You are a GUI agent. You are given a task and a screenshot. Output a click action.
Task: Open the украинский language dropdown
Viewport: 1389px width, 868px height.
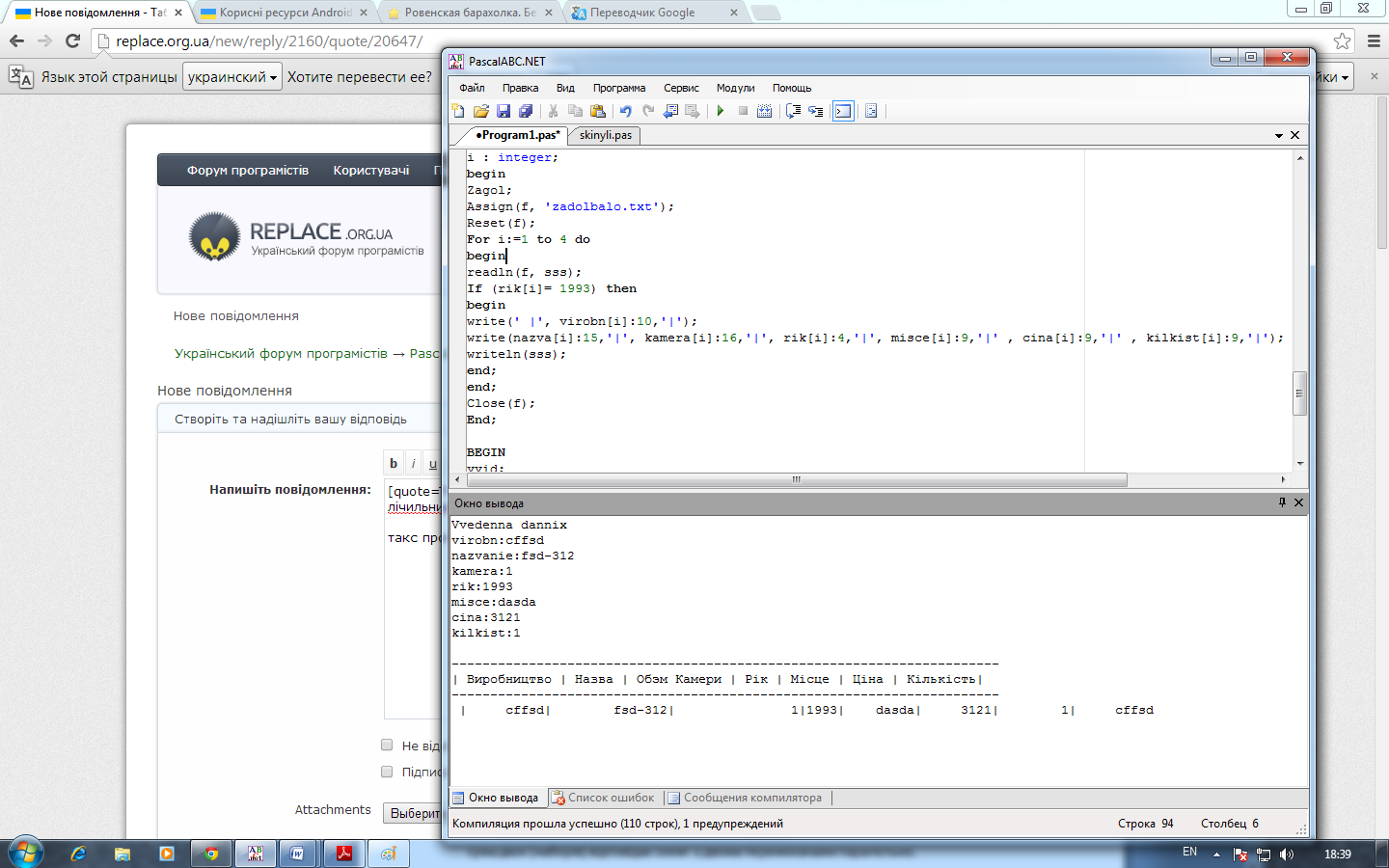tap(232, 77)
